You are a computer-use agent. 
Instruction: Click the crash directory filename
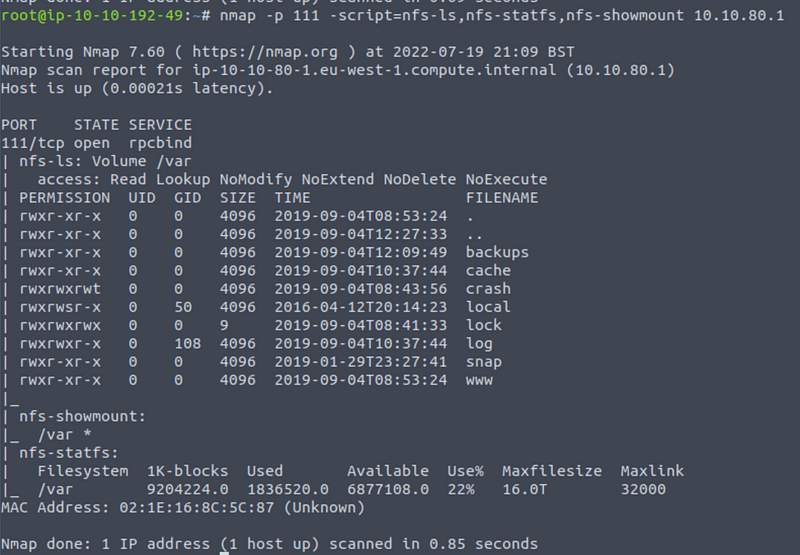(488, 289)
